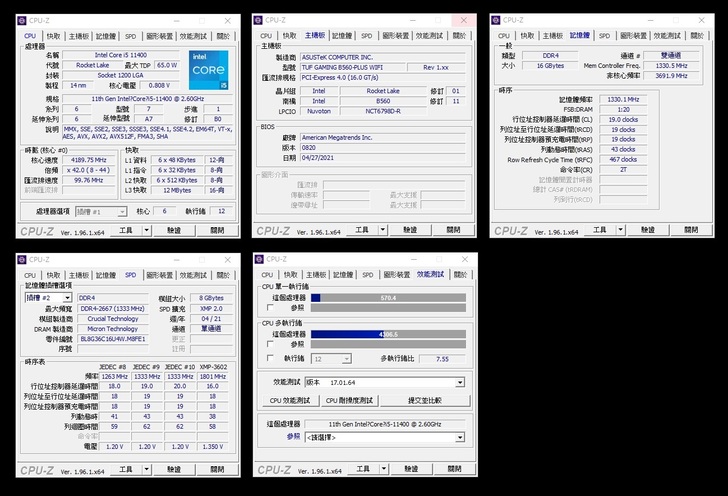Click the TUF GAMING B560-PLUS WIFI model text
This screenshot has height=496, width=728.
click(x=342, y=67)
